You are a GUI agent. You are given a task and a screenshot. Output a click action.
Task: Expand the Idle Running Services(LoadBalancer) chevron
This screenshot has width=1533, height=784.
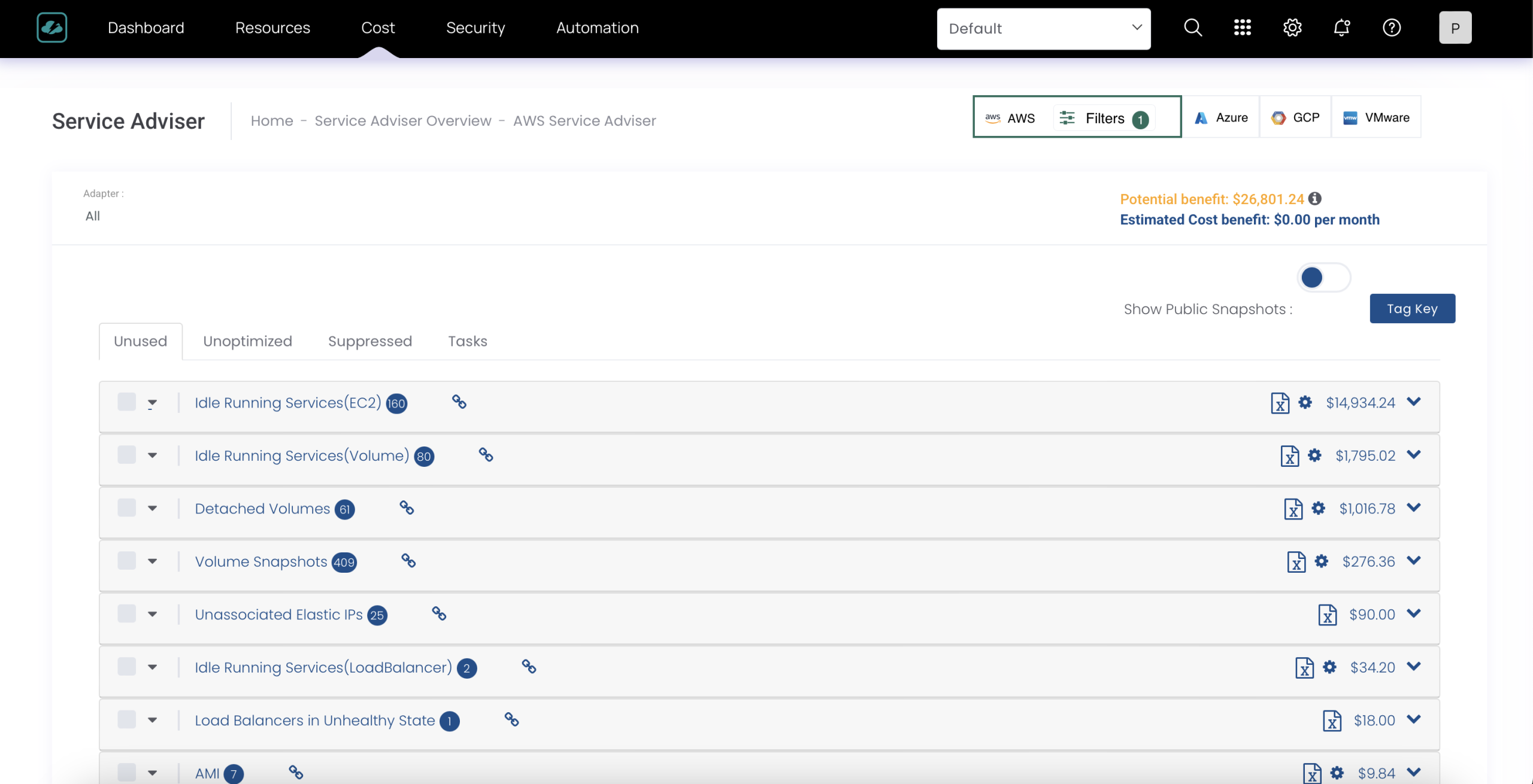1414,666
